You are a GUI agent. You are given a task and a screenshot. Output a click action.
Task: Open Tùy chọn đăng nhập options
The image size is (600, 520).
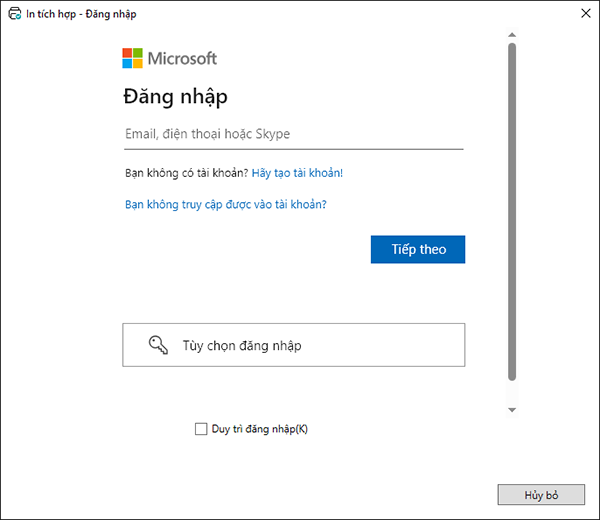click(x=293, y=345)
